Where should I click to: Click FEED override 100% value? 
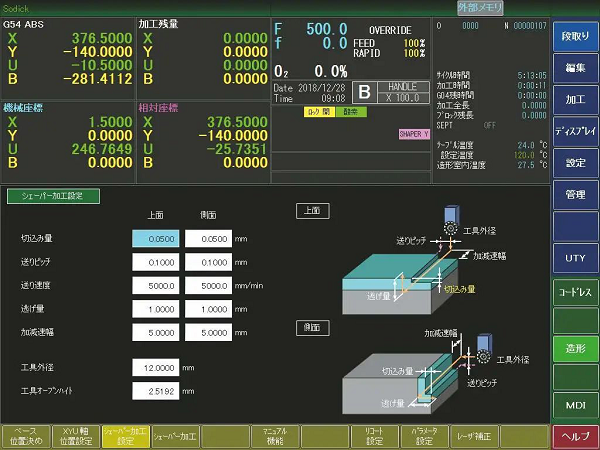pyautogui.click(x=414, y=43)
